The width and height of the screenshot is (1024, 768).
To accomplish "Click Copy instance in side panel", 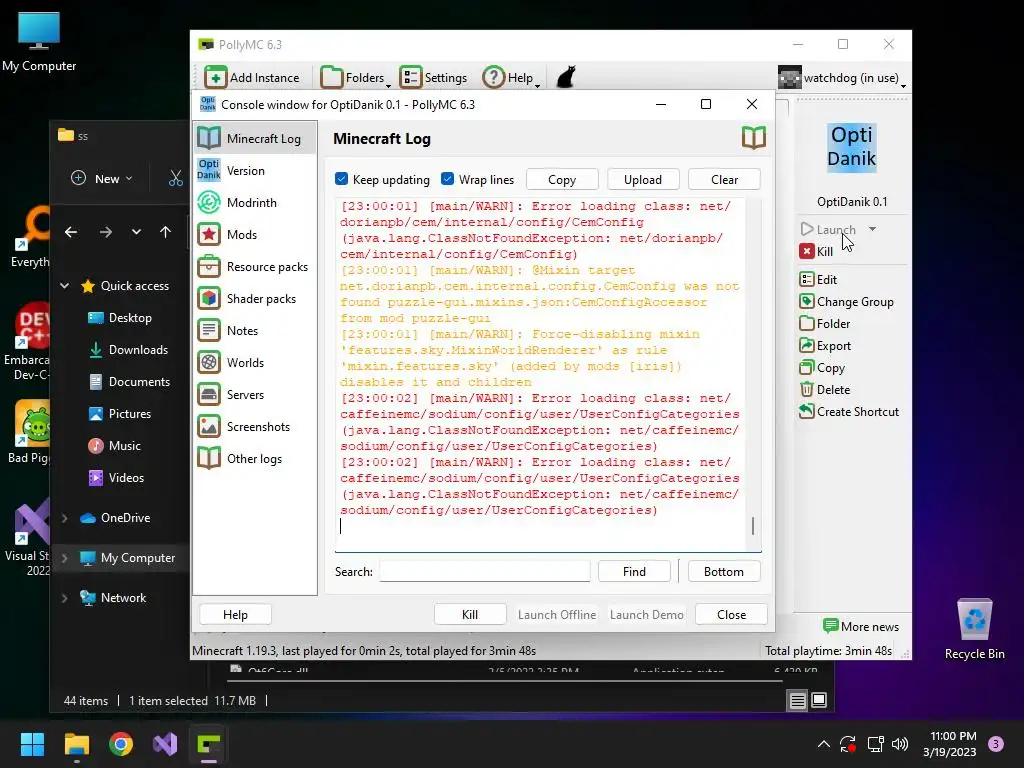I will pyautogui.click(x=822, y=368).
